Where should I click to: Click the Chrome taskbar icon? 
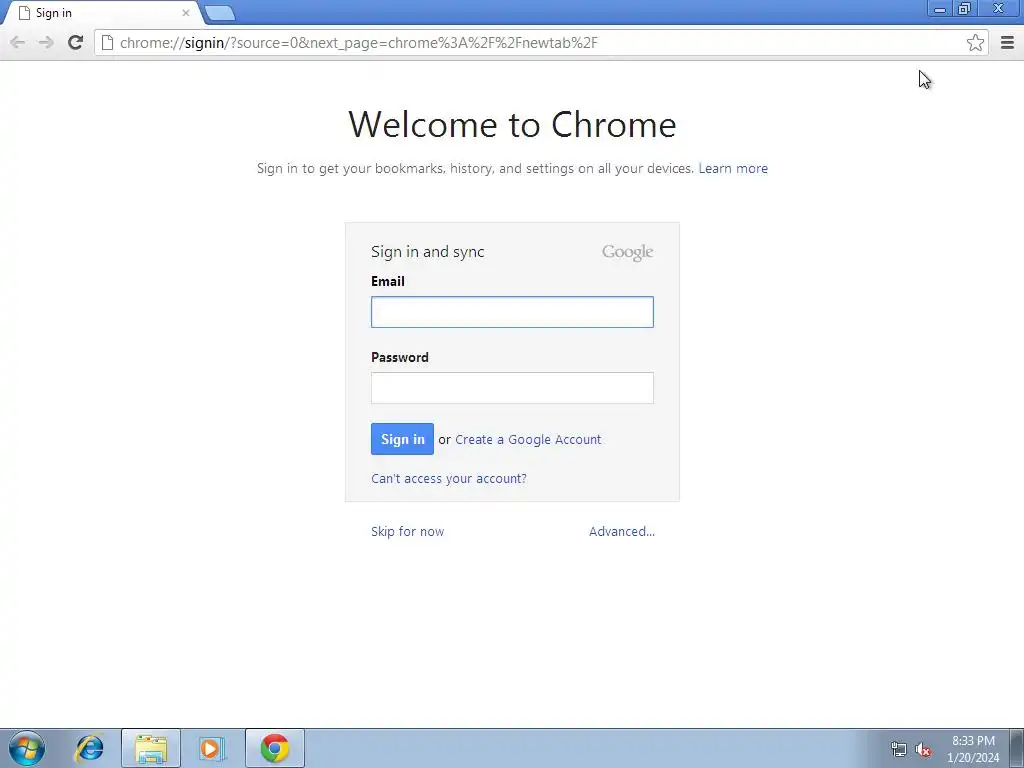(x=275, y=748)
